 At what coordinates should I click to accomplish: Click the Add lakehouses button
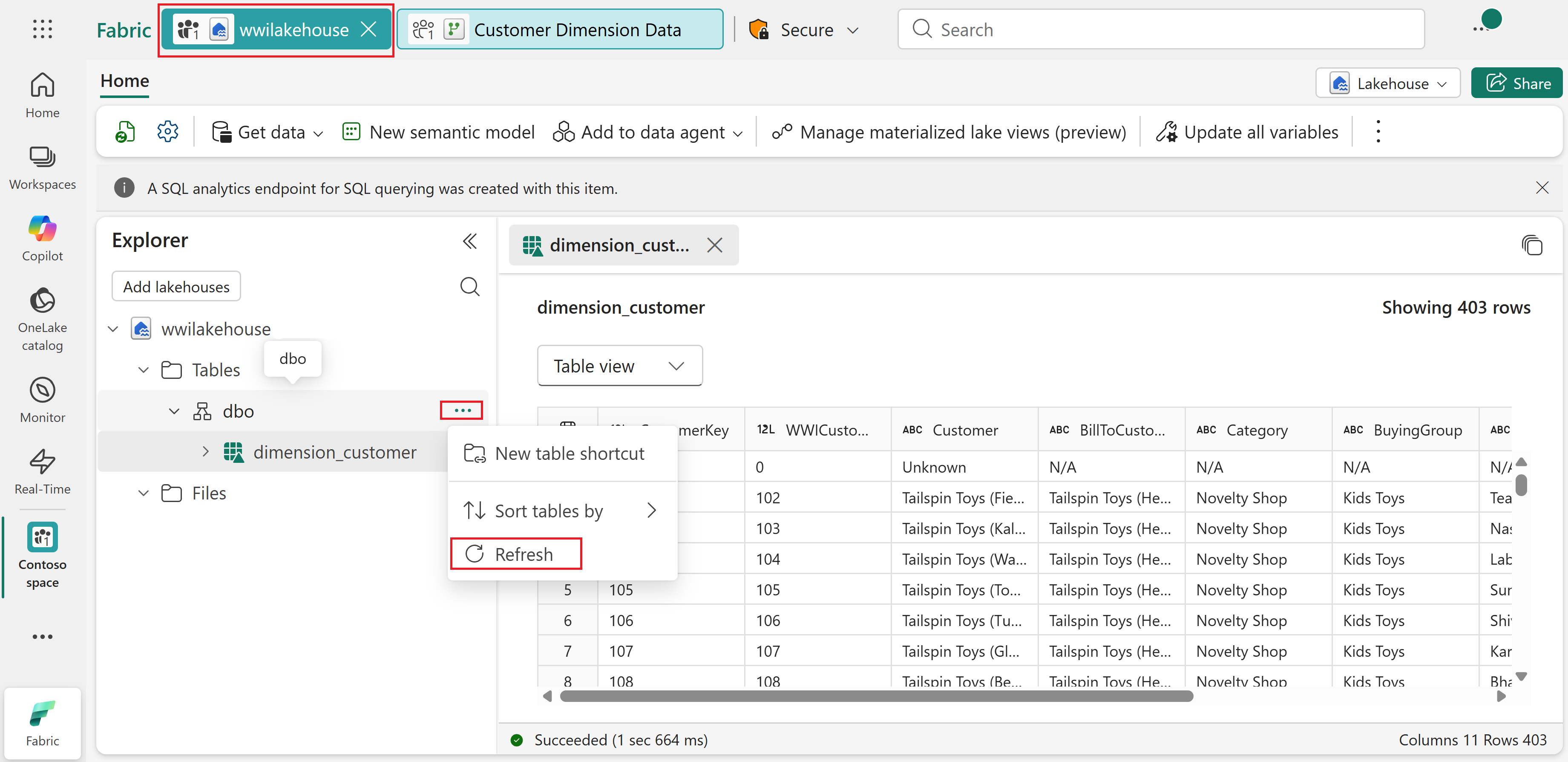pyautogui.click(x=176, y=286)
